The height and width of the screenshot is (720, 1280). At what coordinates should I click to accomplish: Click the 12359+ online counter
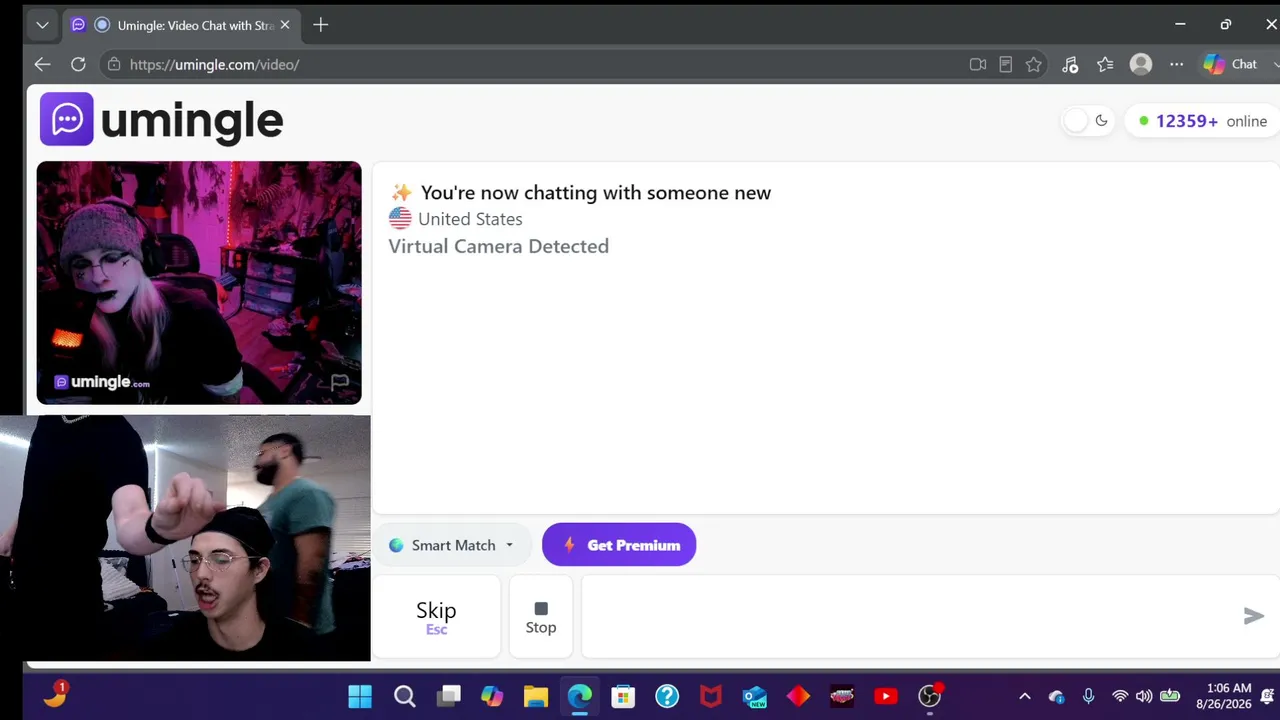pyautogui.click(x=1203, y=121)
